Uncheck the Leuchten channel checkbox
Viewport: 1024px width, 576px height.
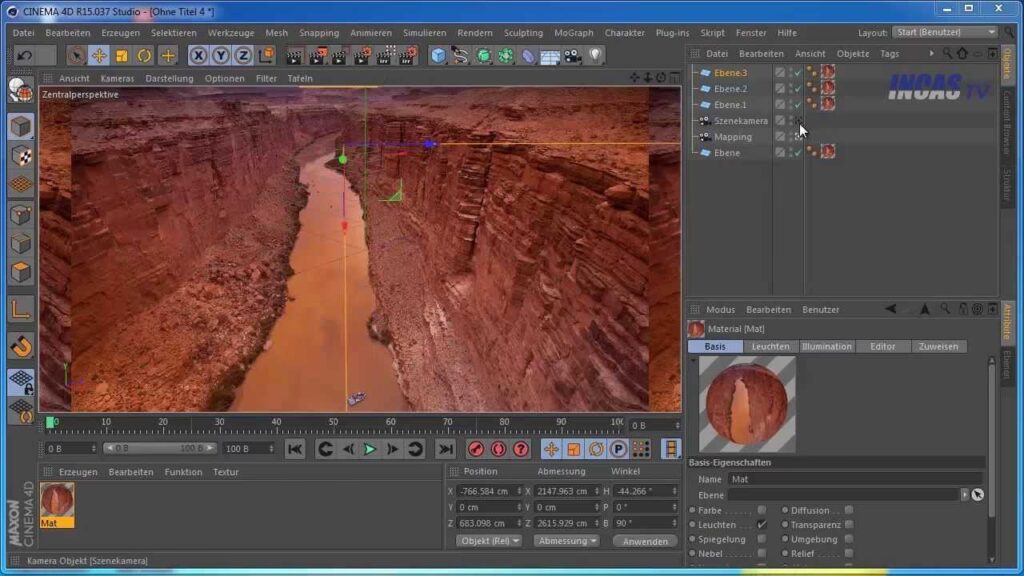click(x=762, y=525)
